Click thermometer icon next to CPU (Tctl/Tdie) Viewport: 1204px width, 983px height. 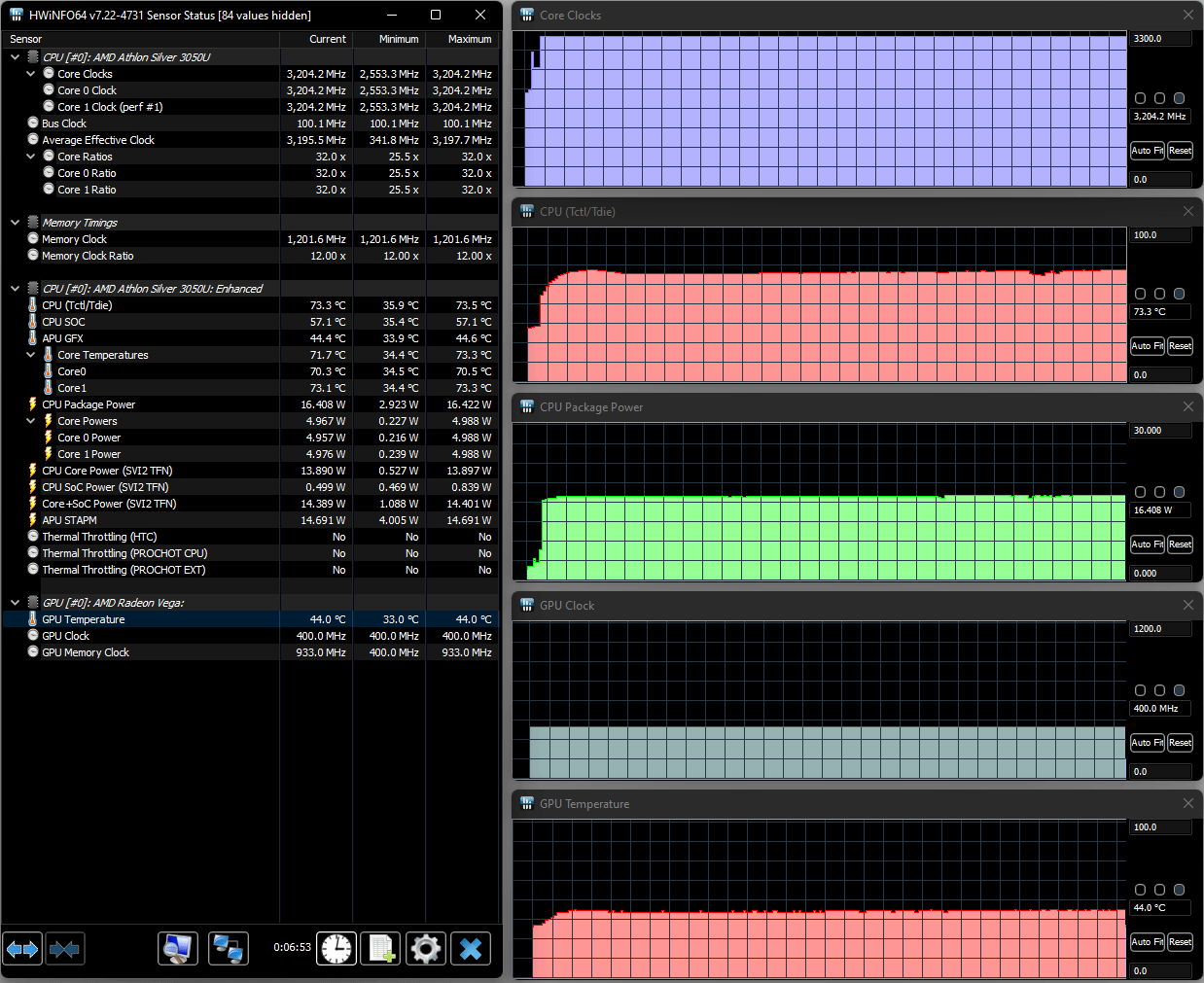[33, 305]
